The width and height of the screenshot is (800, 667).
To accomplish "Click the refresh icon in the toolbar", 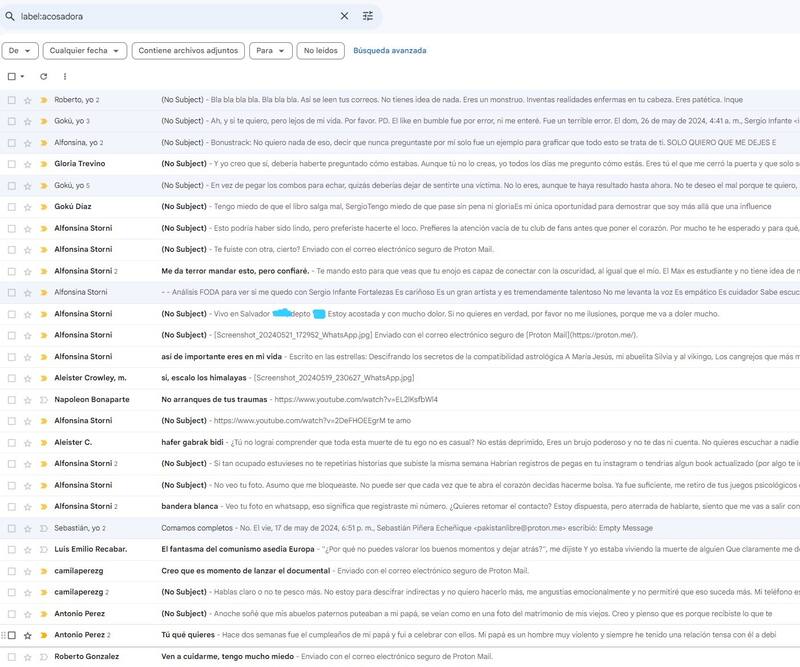I will [43, 76].
